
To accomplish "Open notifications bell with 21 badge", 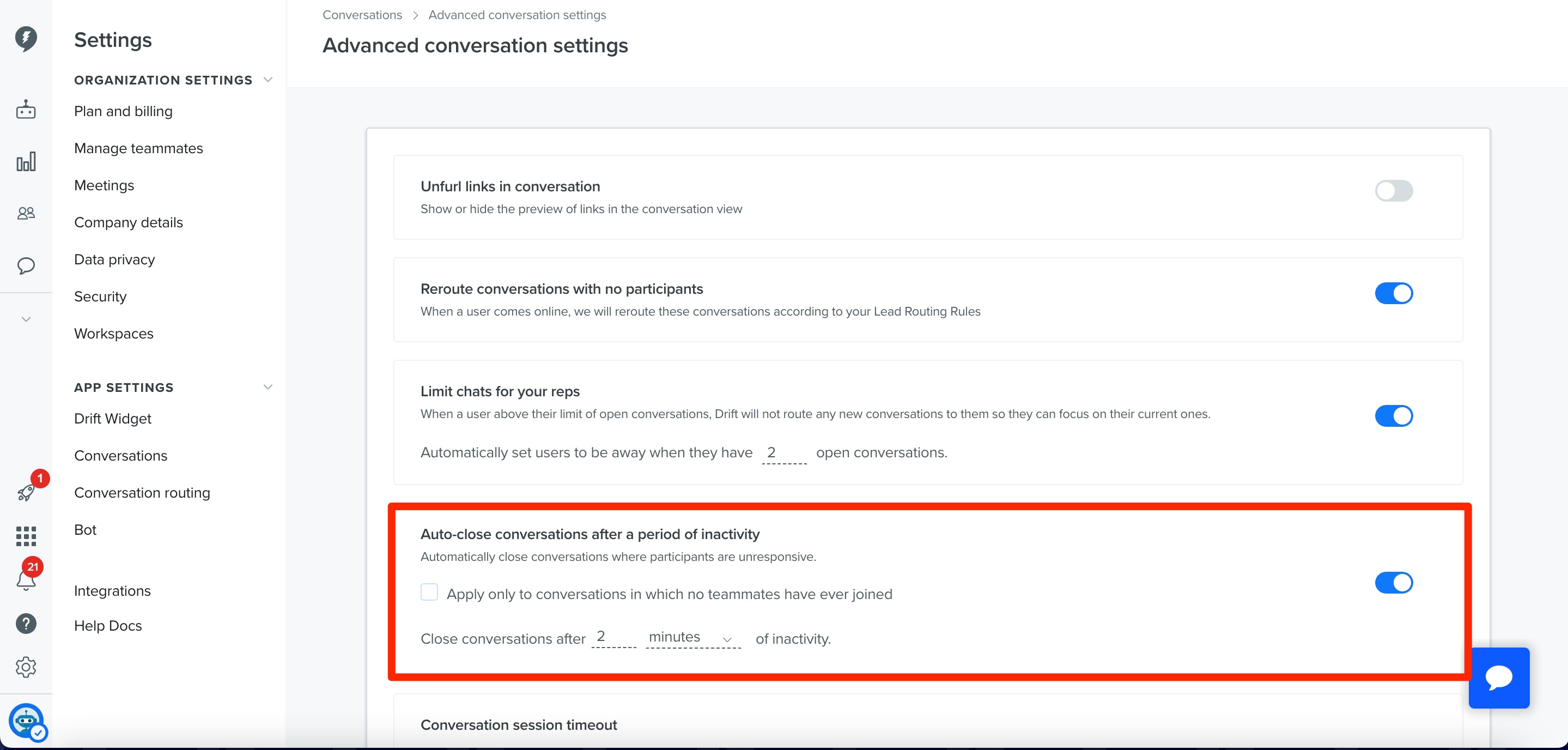I will [26, 580].
